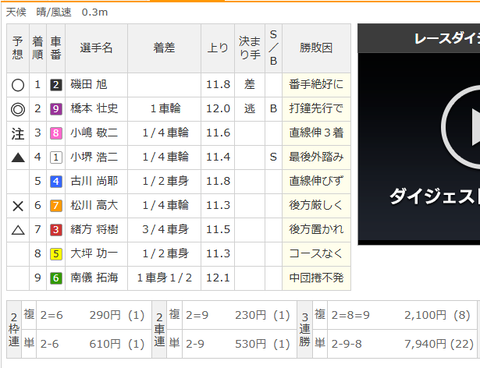Click the 着差 column header
The image size is (480, 368).
[164, 48]
